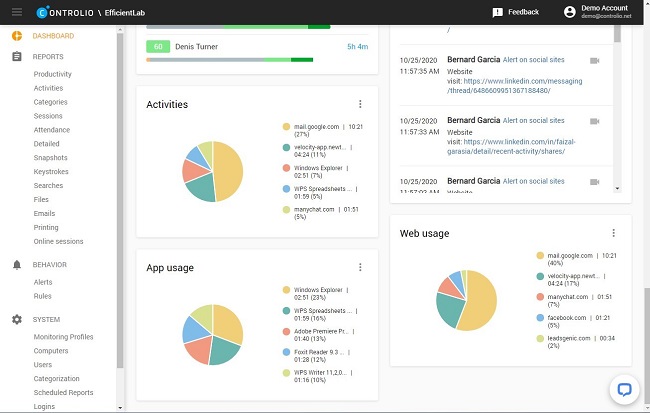Open the Categories report

tap(51, 102)
